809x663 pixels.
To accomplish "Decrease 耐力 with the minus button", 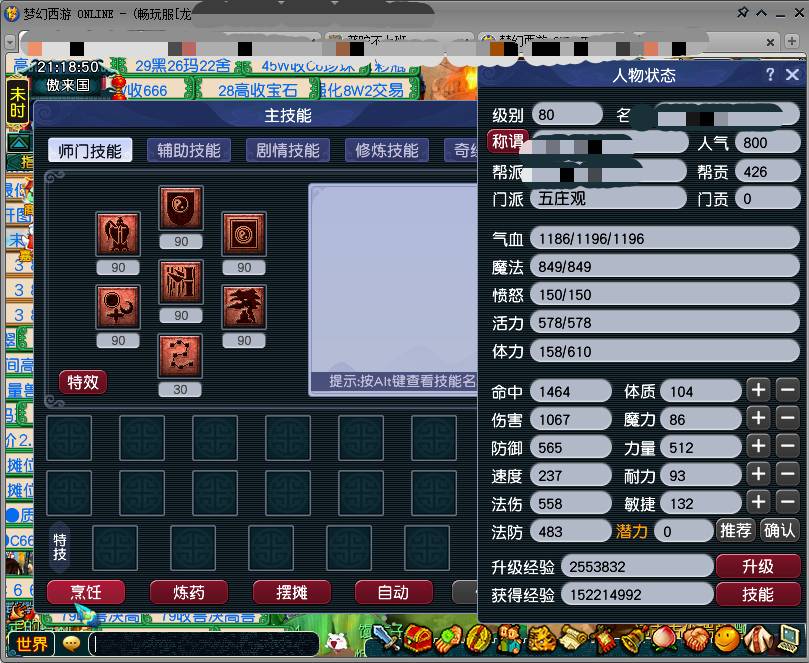I will point(788,474).
